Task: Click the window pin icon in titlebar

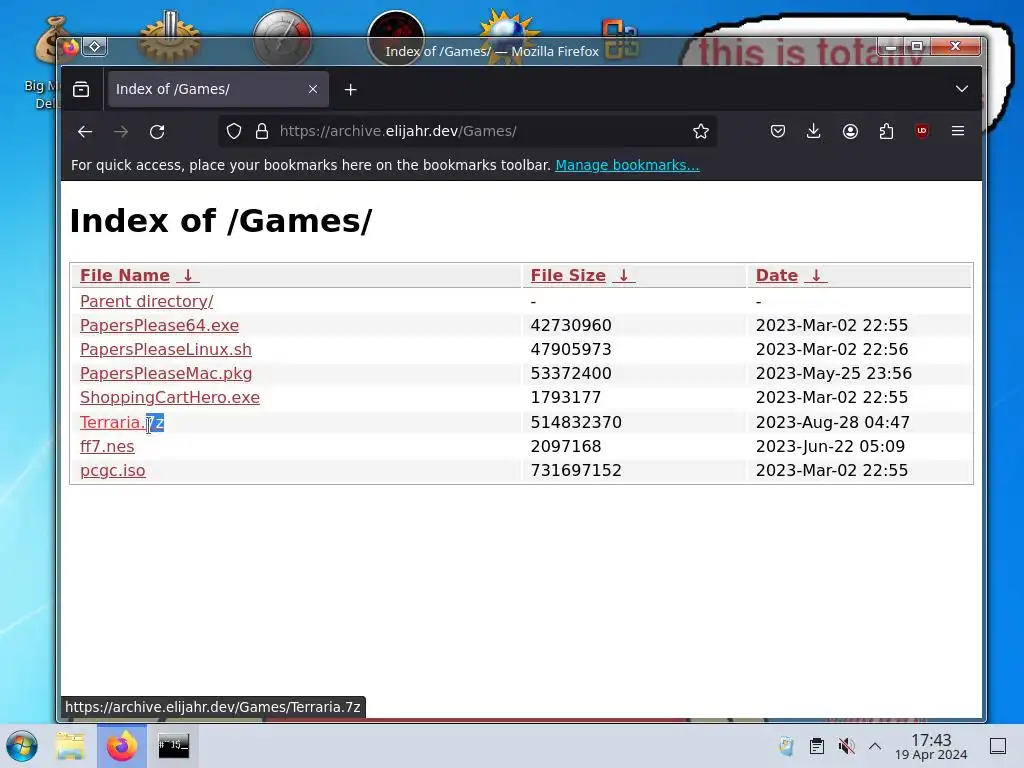Action: [x=95, y=46]
